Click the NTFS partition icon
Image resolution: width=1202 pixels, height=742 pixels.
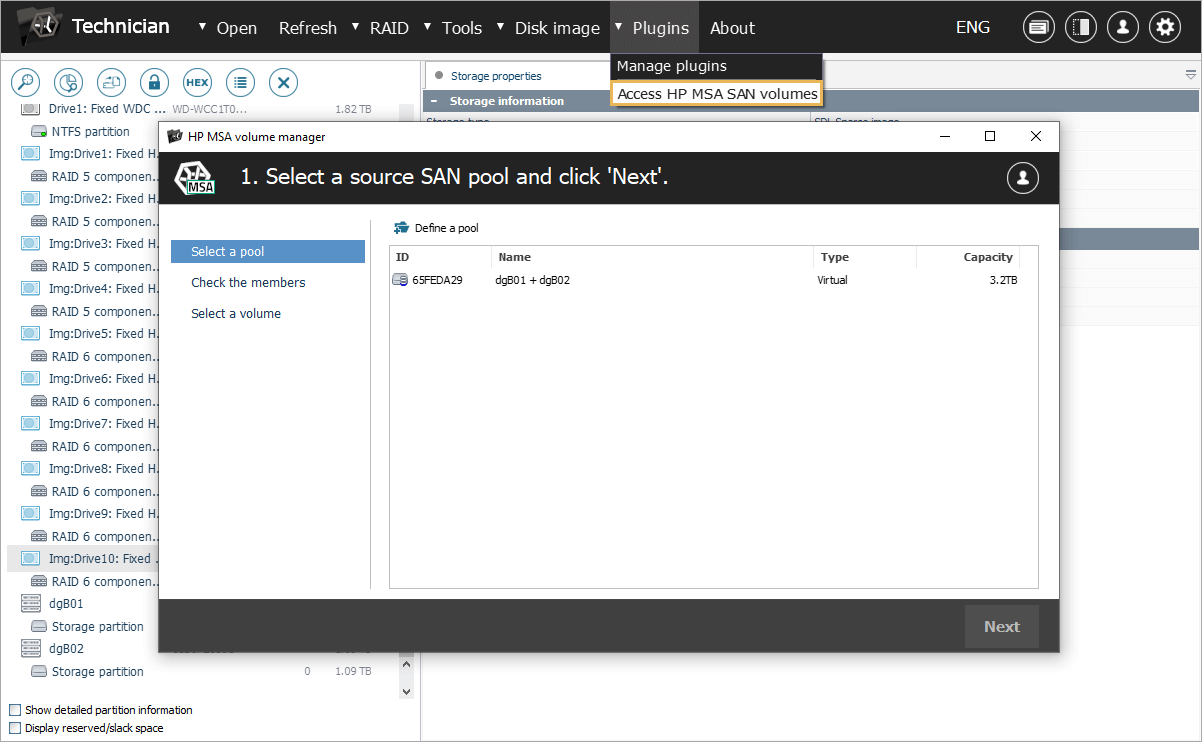39,131
